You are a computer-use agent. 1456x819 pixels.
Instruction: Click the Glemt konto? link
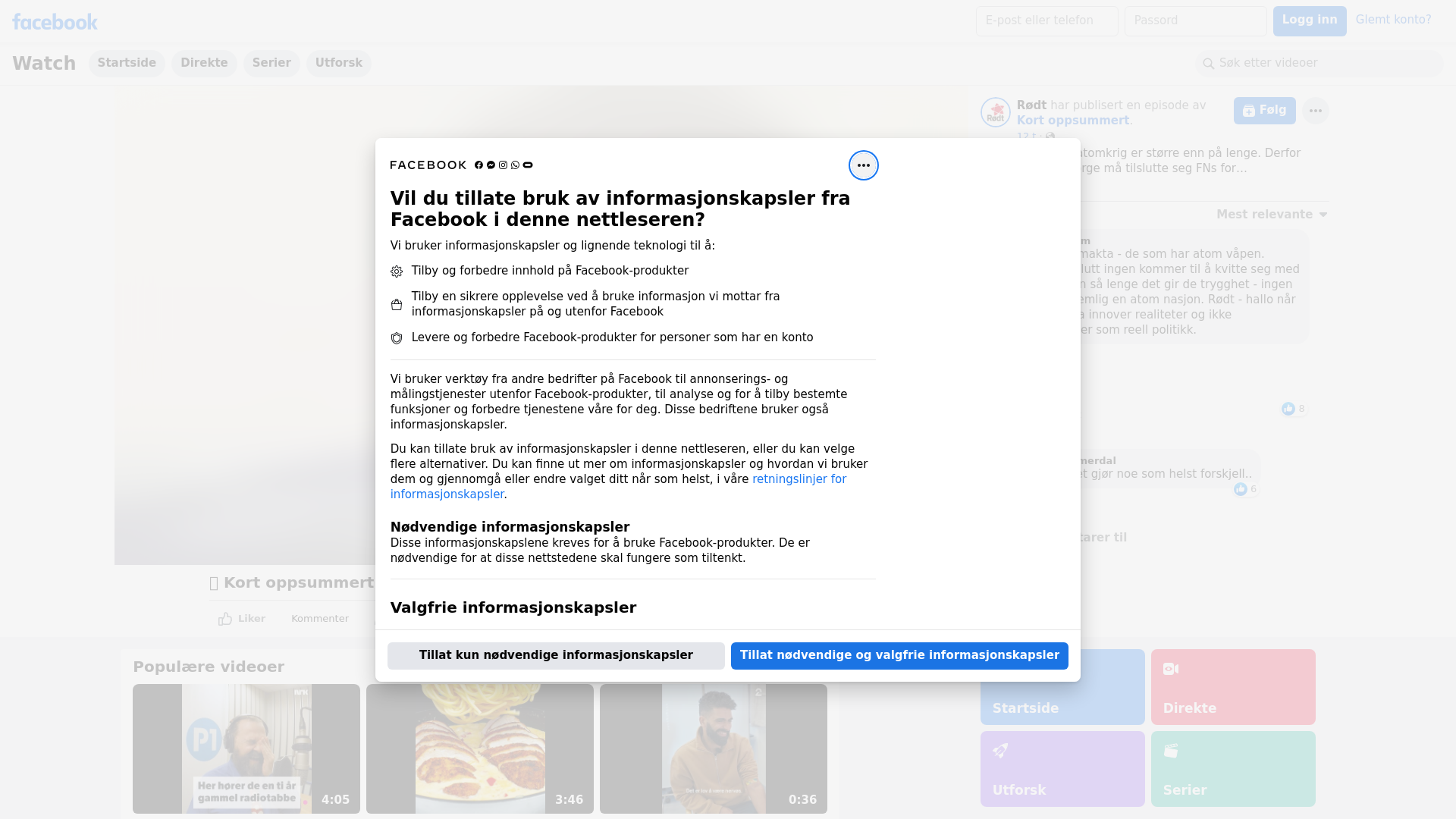(x=1393, y=20)
